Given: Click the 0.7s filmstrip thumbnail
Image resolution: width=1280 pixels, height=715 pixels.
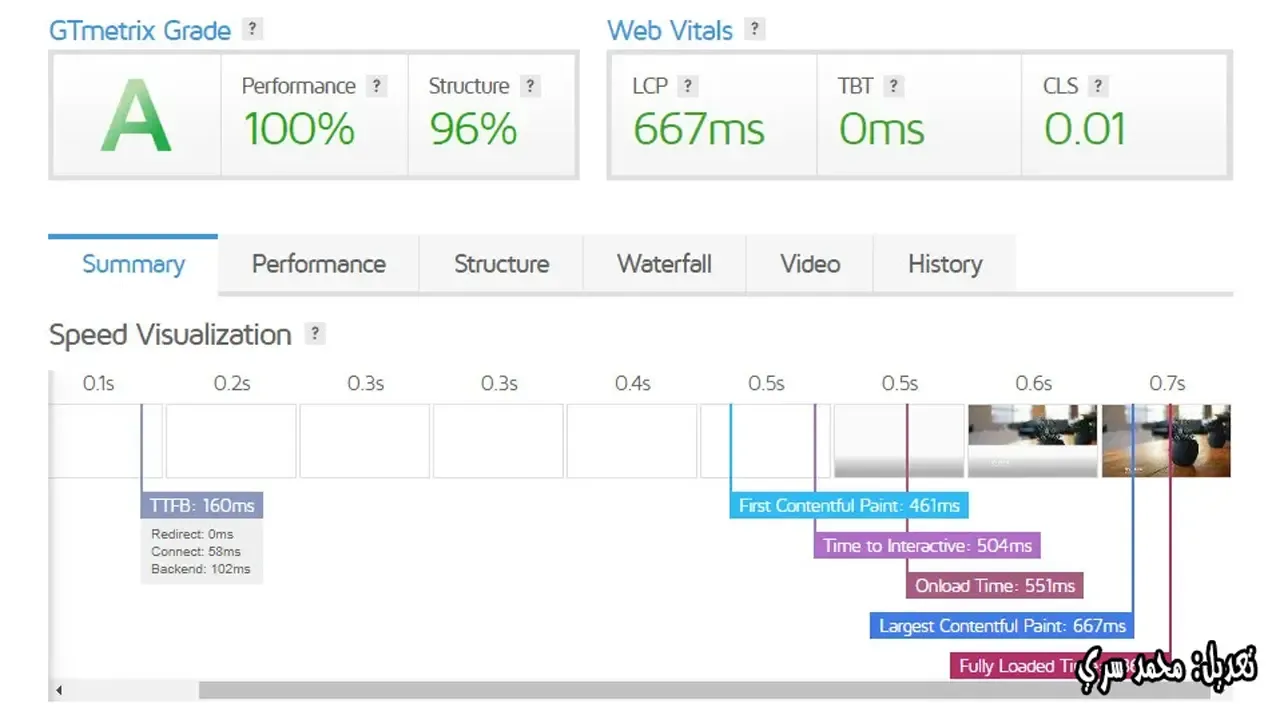Looking at the screenshot, I should (1166, 441).
